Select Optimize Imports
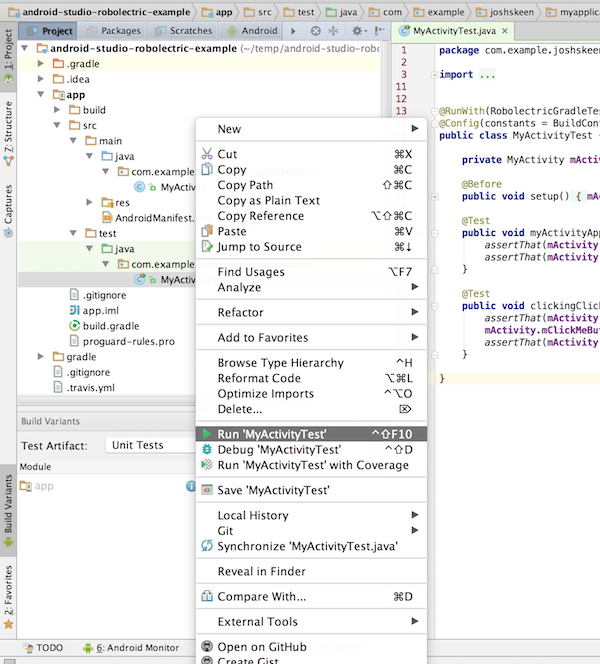 311,394
